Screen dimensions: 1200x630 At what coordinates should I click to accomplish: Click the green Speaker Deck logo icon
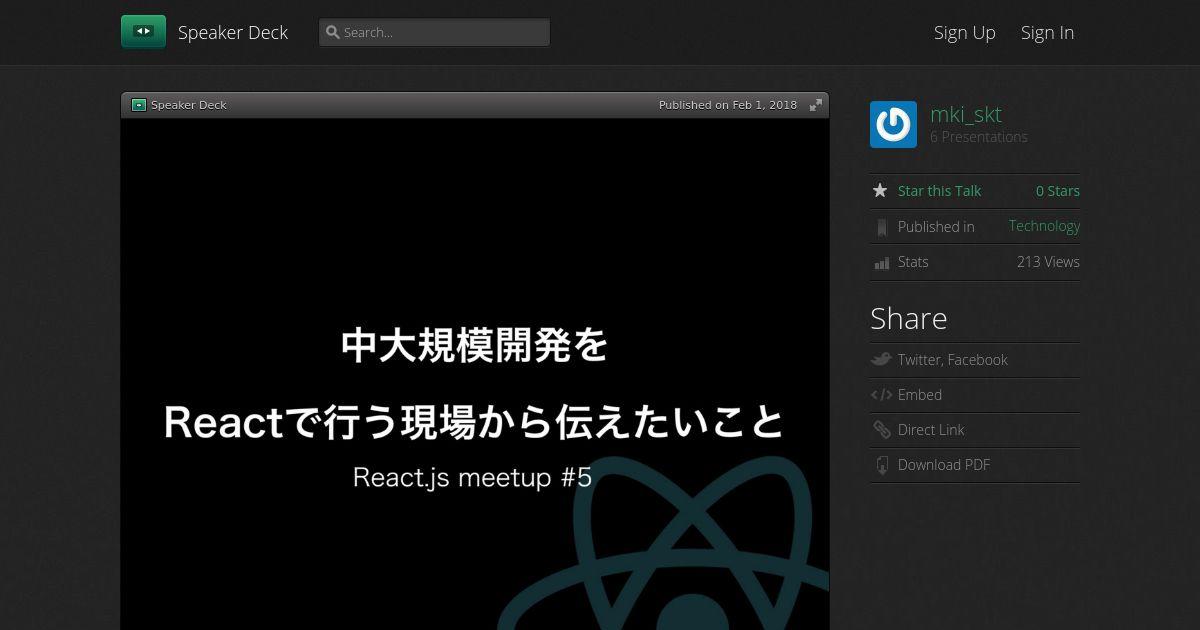tap(143, 32)
